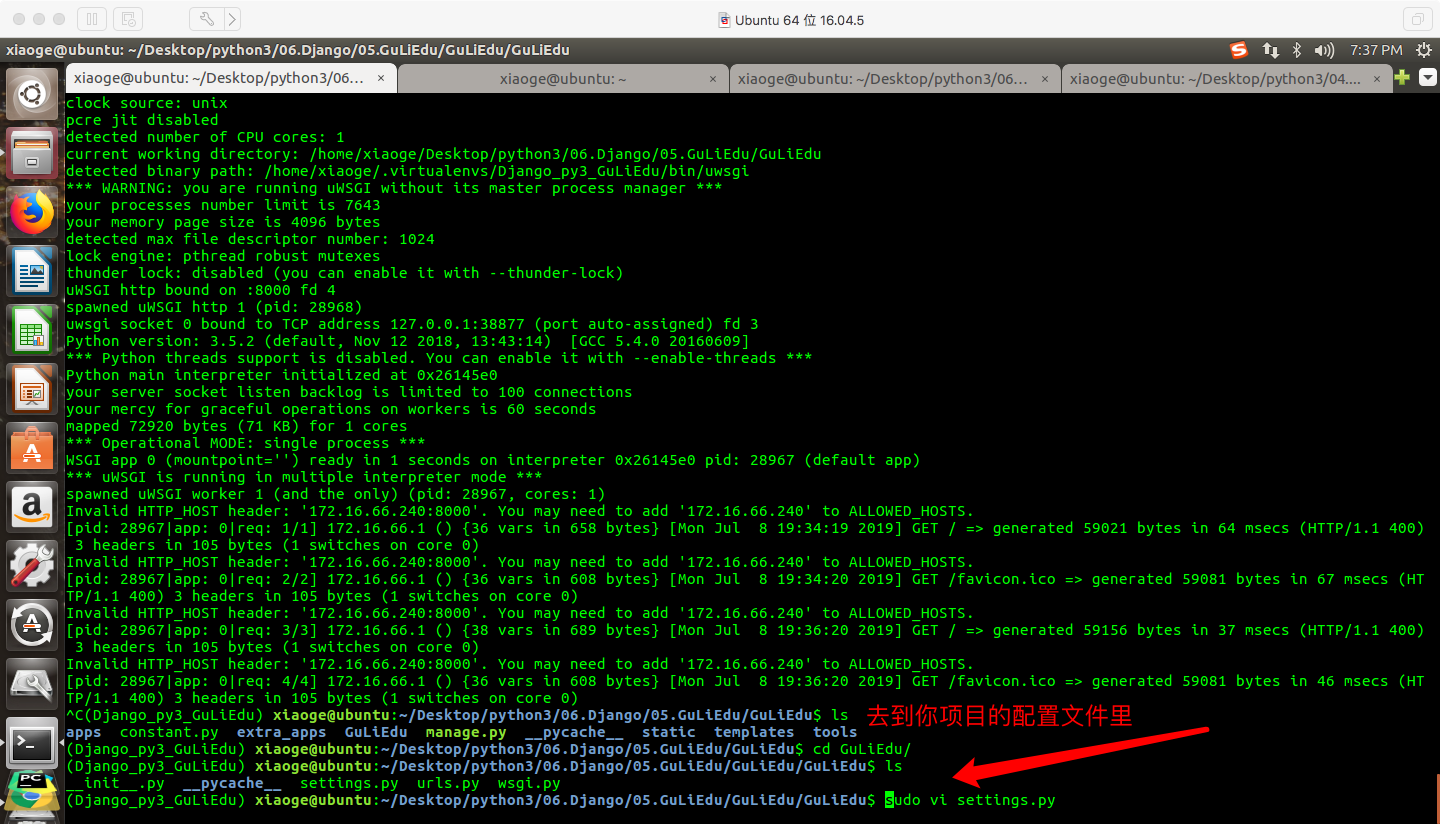Click the 'templates' directory name
This screenshot has width=1440, height=824.
(754, 732)
